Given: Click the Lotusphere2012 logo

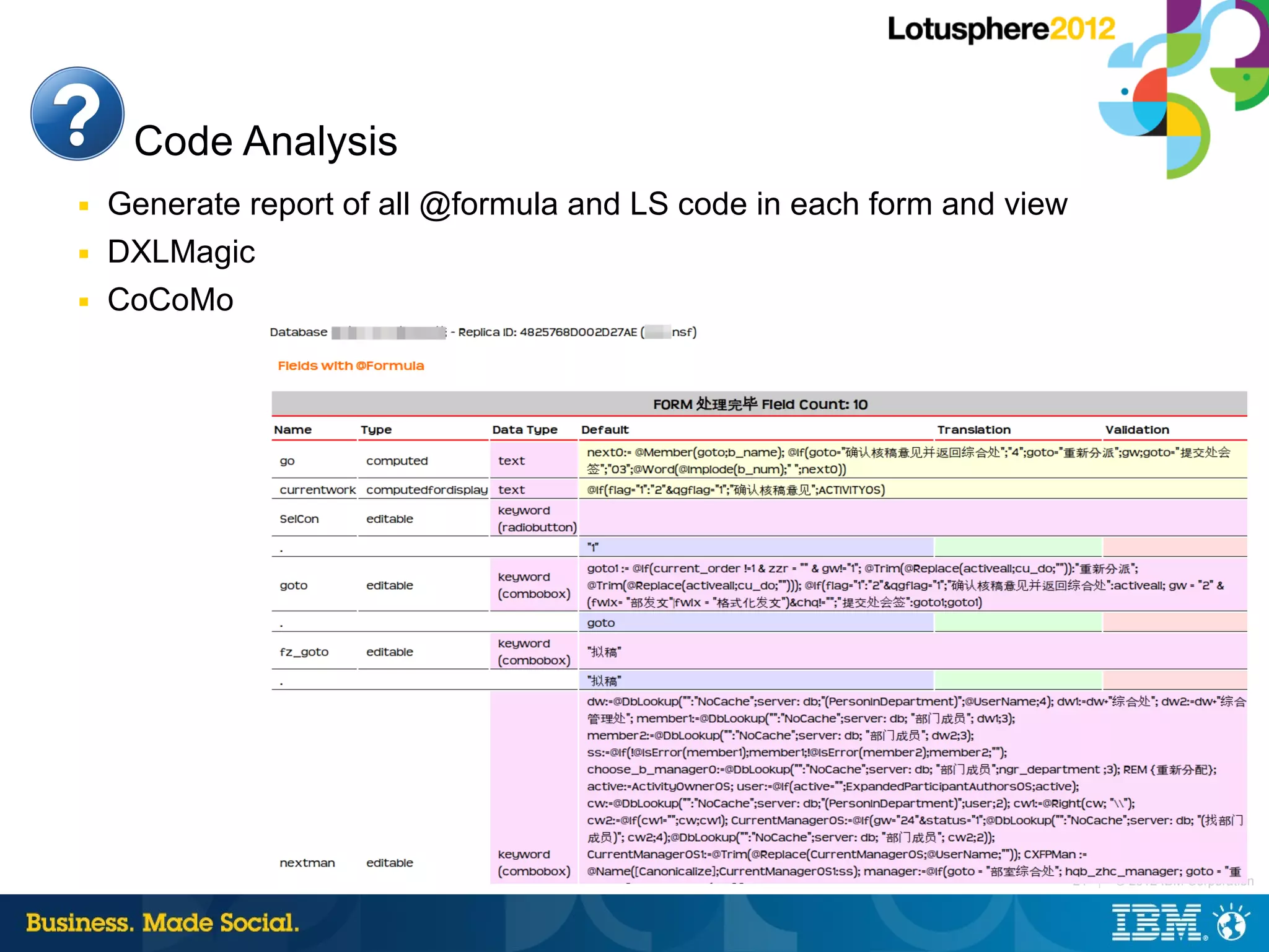Looking at the screenshot, I should click(1001, 29).
